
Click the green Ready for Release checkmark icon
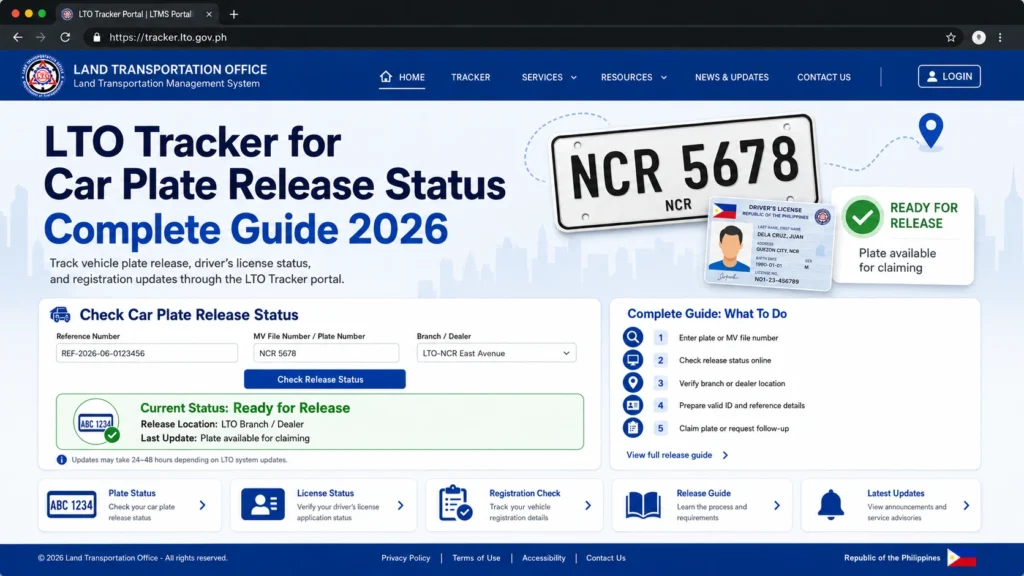pos(862,217)
